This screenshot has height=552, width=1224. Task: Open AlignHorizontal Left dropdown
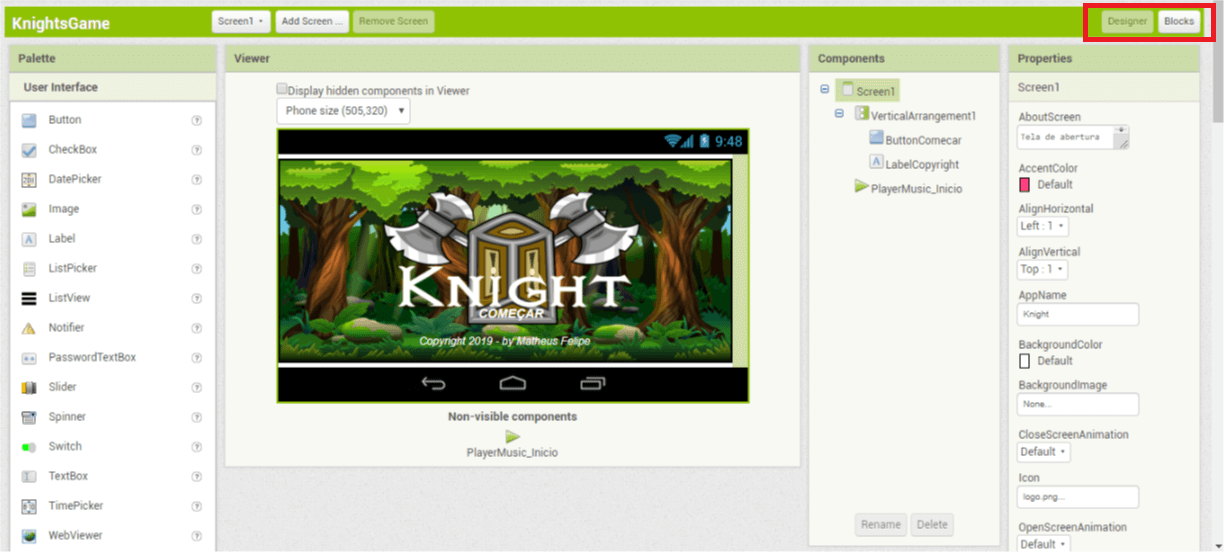point(1043,226)
